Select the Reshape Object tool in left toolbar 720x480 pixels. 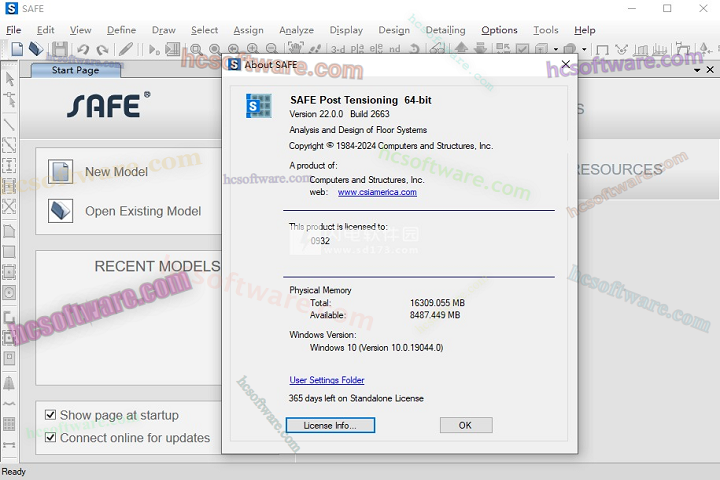click(10, 99)
